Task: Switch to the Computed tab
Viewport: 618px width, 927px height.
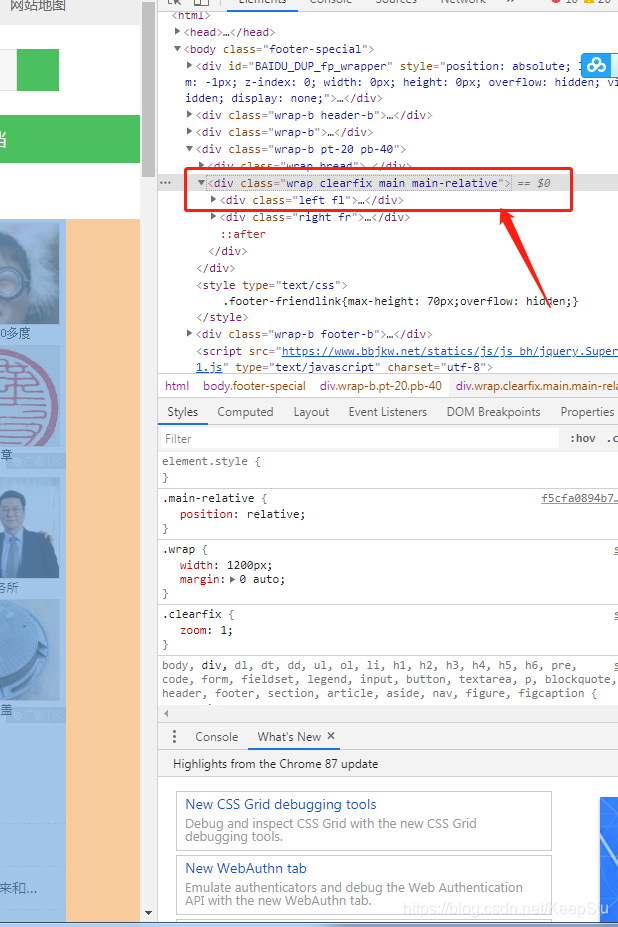Action: [245, 412]
